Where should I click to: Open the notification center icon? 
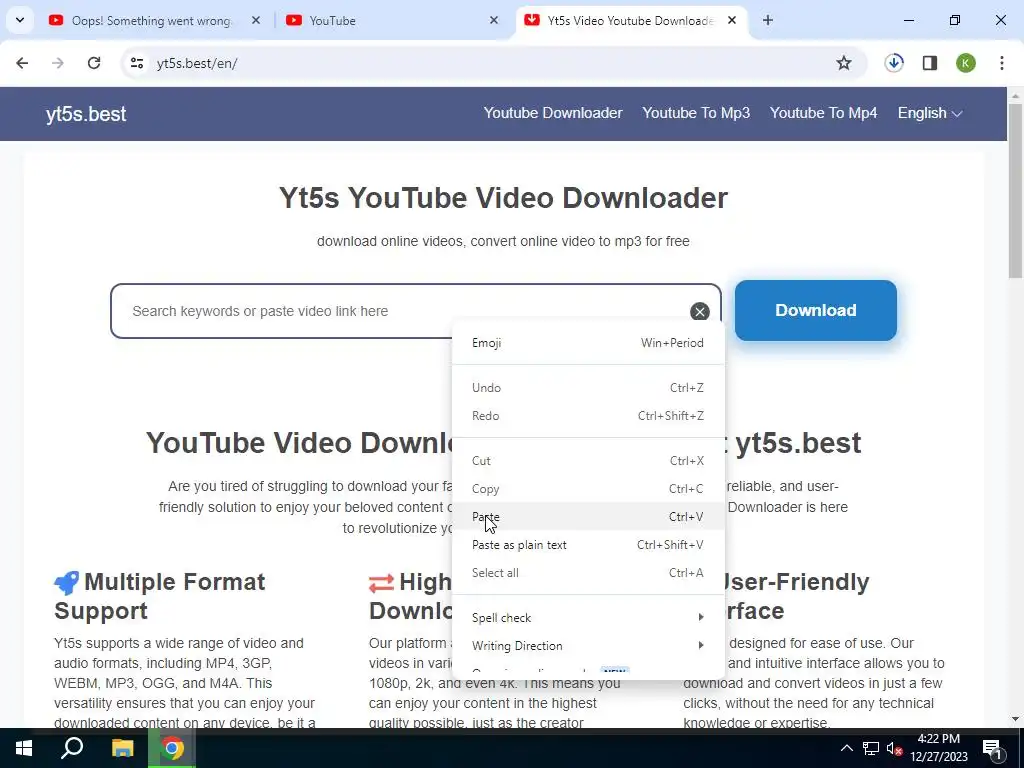(992, 749)
